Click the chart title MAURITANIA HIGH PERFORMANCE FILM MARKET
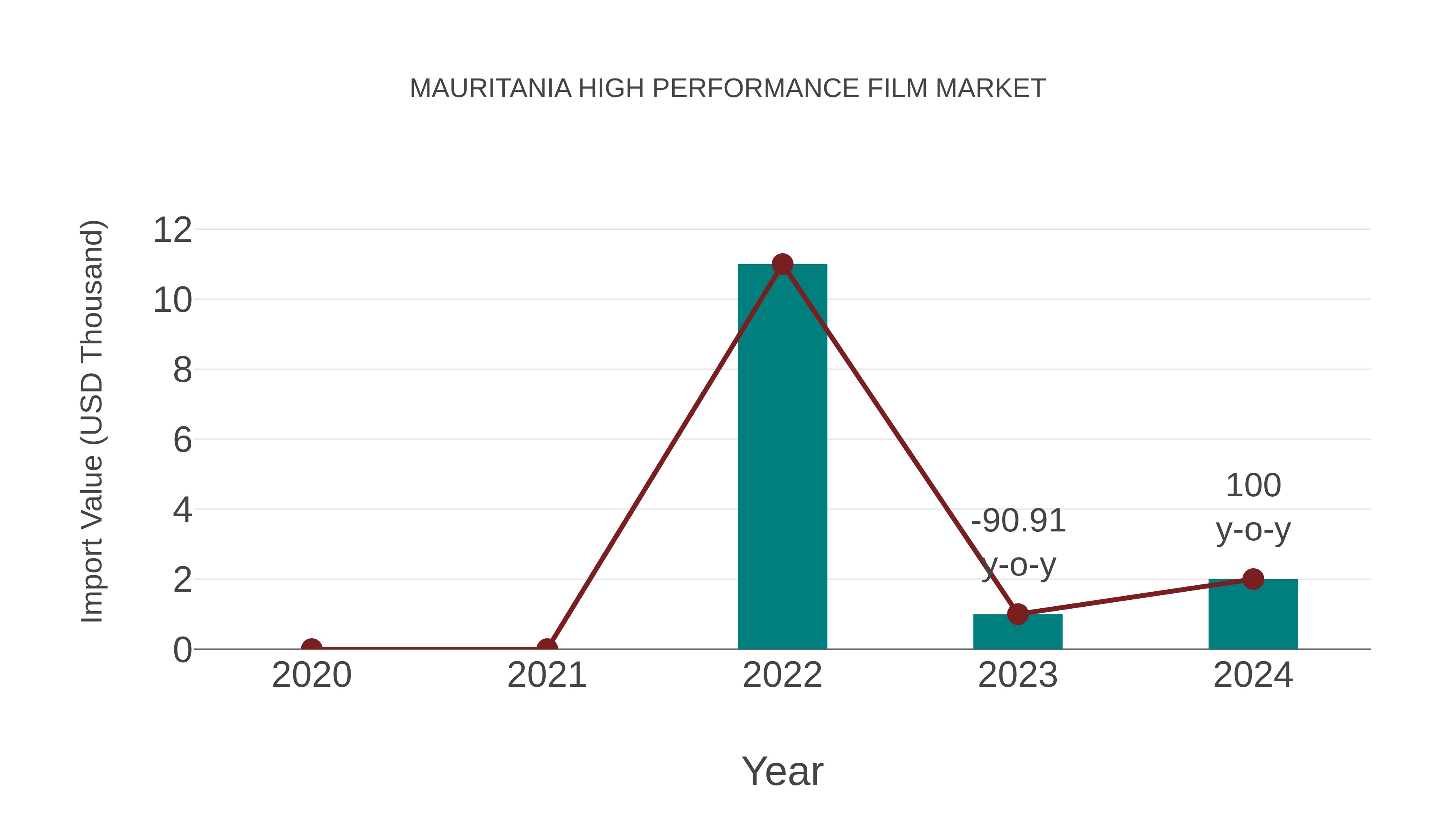Image resolution: width=1456 pixels, height=819 pixels. click(728, 88)
